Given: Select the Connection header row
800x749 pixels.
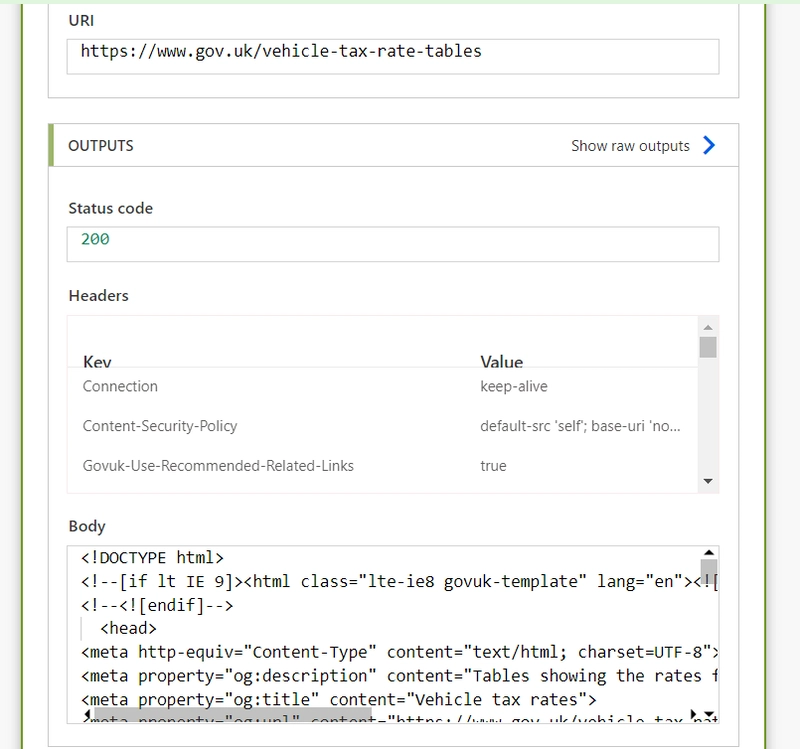Looking at the screenshot, I should [x=383, y=386].
